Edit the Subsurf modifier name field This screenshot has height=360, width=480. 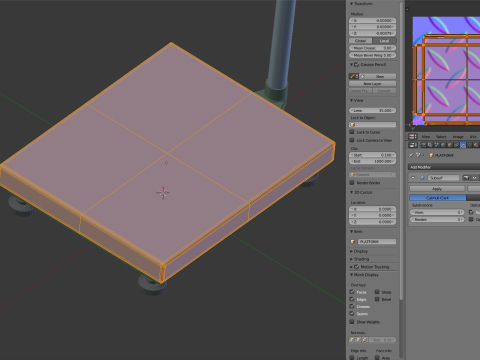444,178
